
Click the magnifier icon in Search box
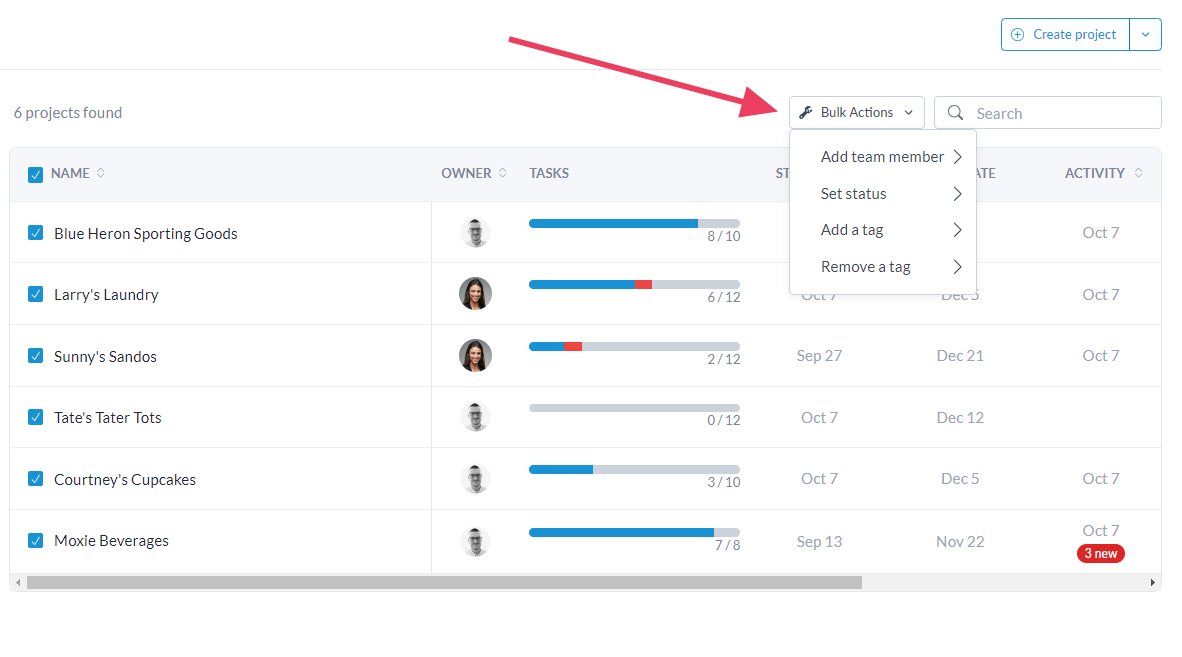pos(955,113)
